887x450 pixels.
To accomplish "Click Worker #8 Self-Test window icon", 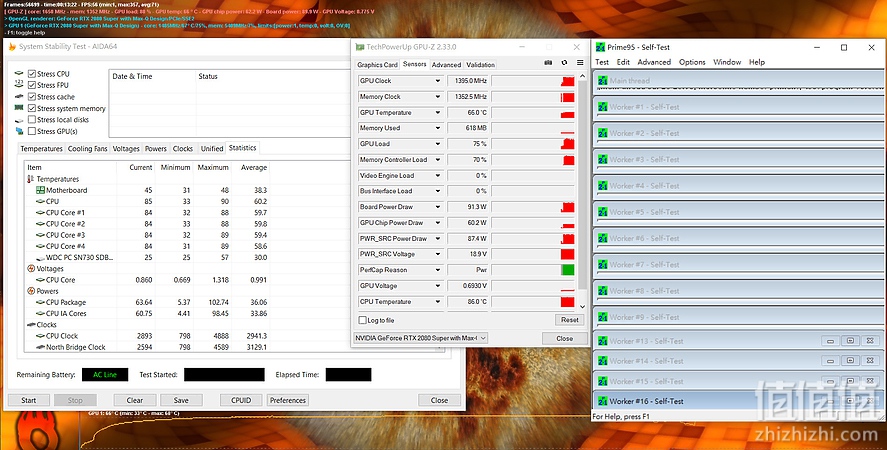I will pos(603,291).
